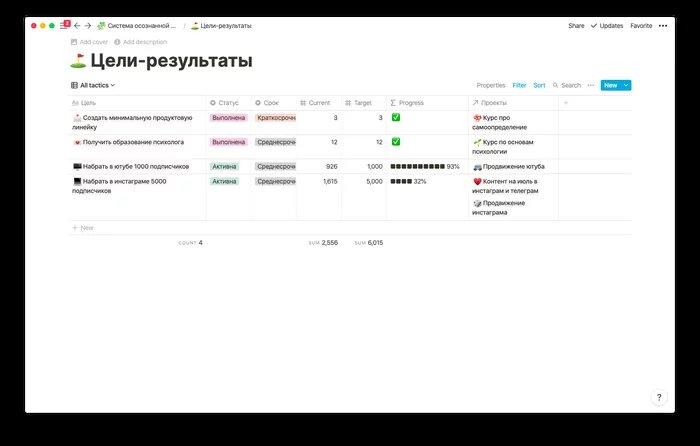Viewport: 700px width, 446px height.
Task: Click the blue New button
Action: point(611,85)
